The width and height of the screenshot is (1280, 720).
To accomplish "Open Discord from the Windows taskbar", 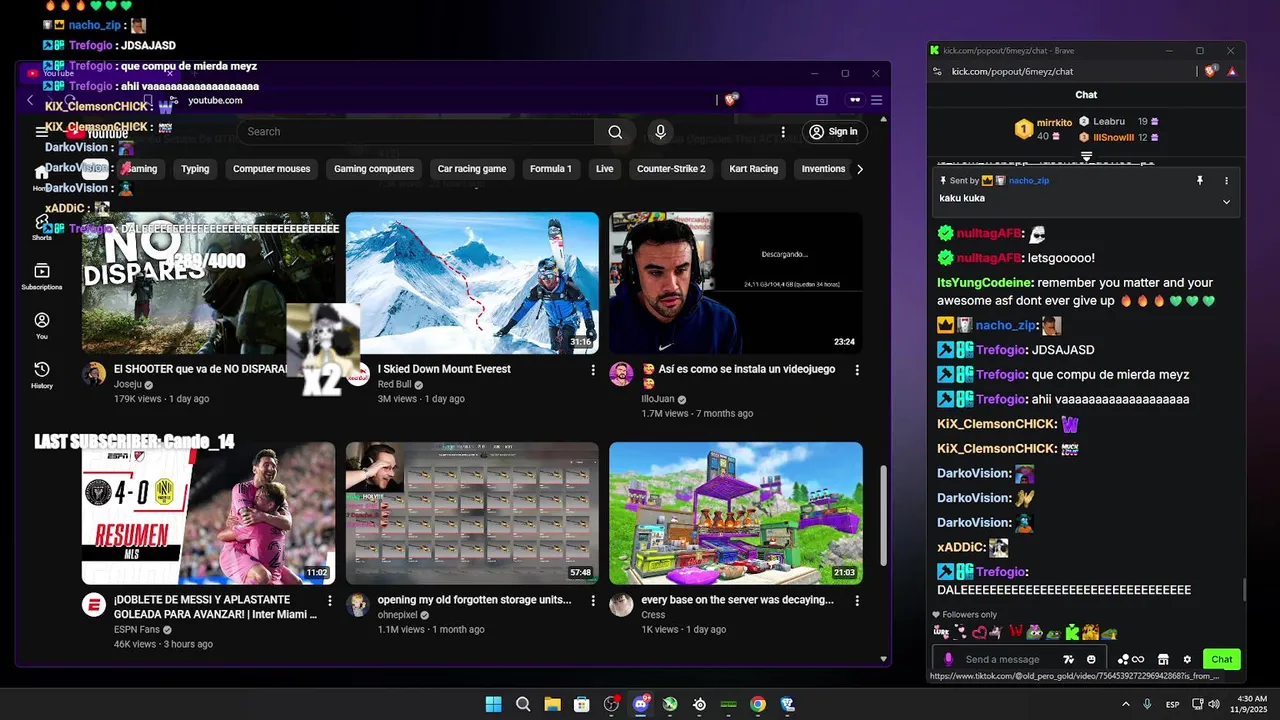I will tap(641, 704).
